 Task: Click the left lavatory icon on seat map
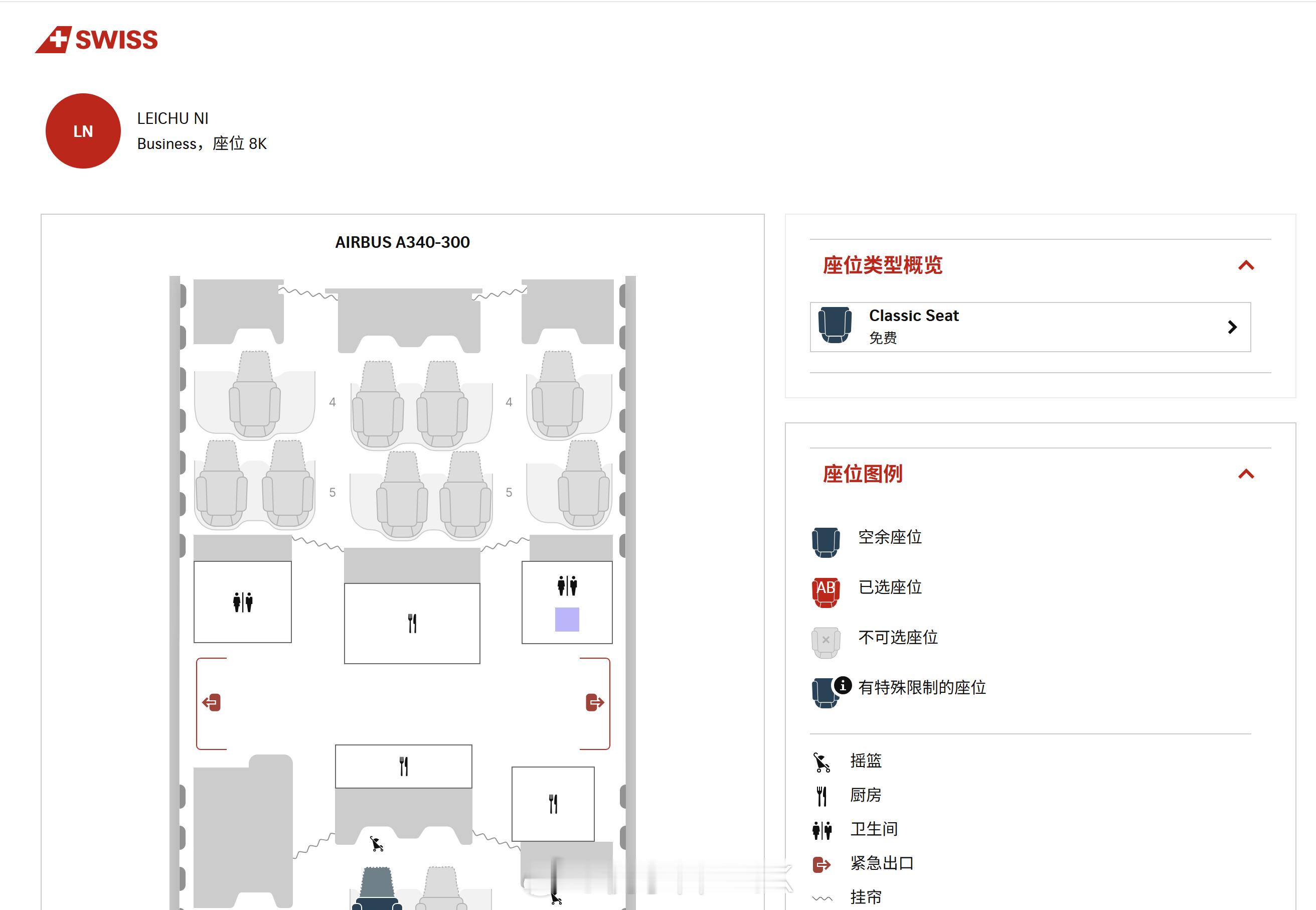pos(243,602)
